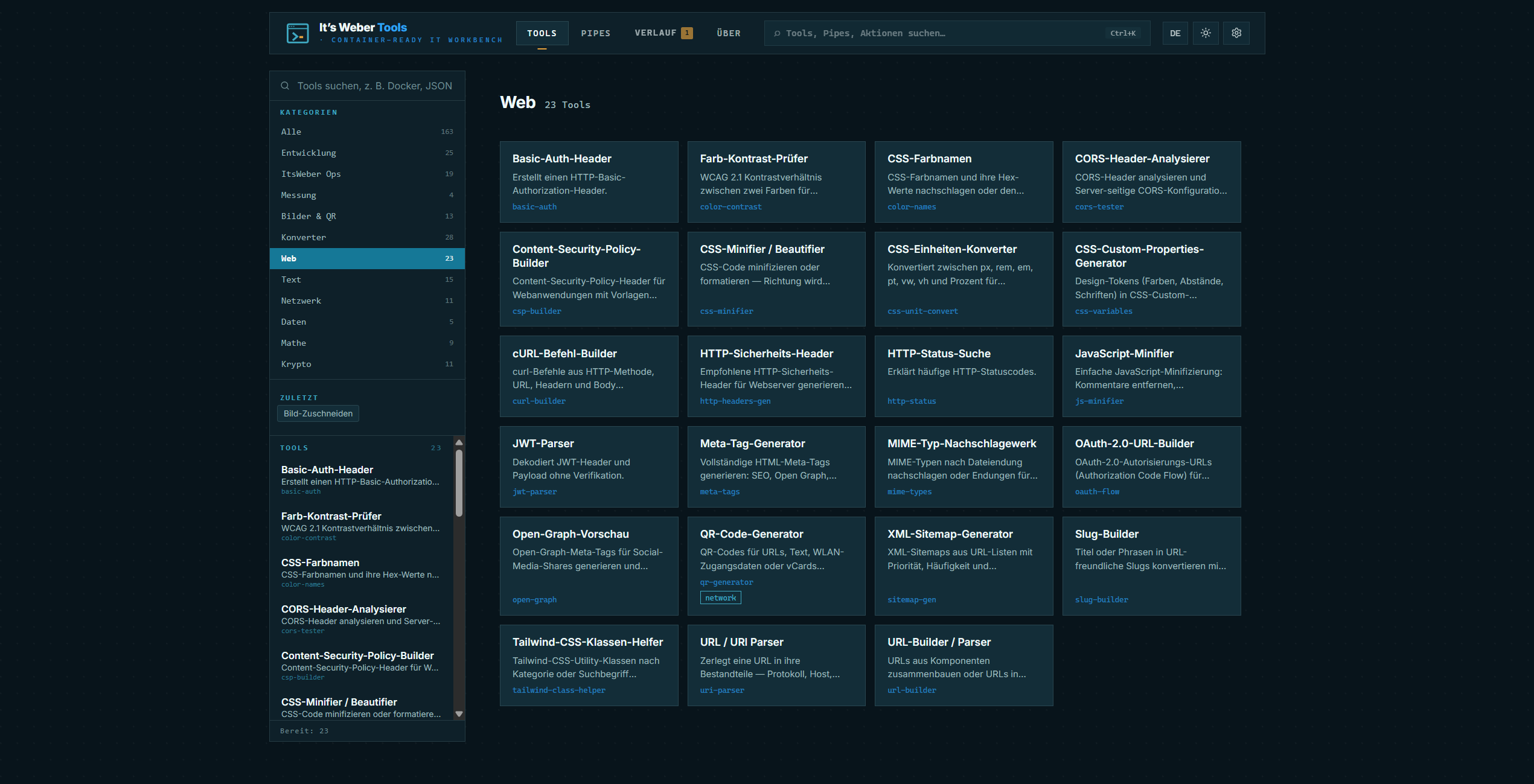Click the 'Bereit: 23' status text
This screenshot has width=1534, height=784.
point(304,731)
